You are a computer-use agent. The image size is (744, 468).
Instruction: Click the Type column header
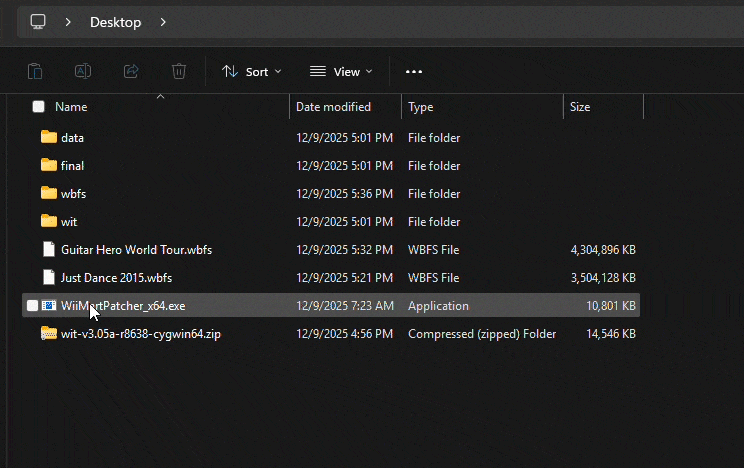421,107
